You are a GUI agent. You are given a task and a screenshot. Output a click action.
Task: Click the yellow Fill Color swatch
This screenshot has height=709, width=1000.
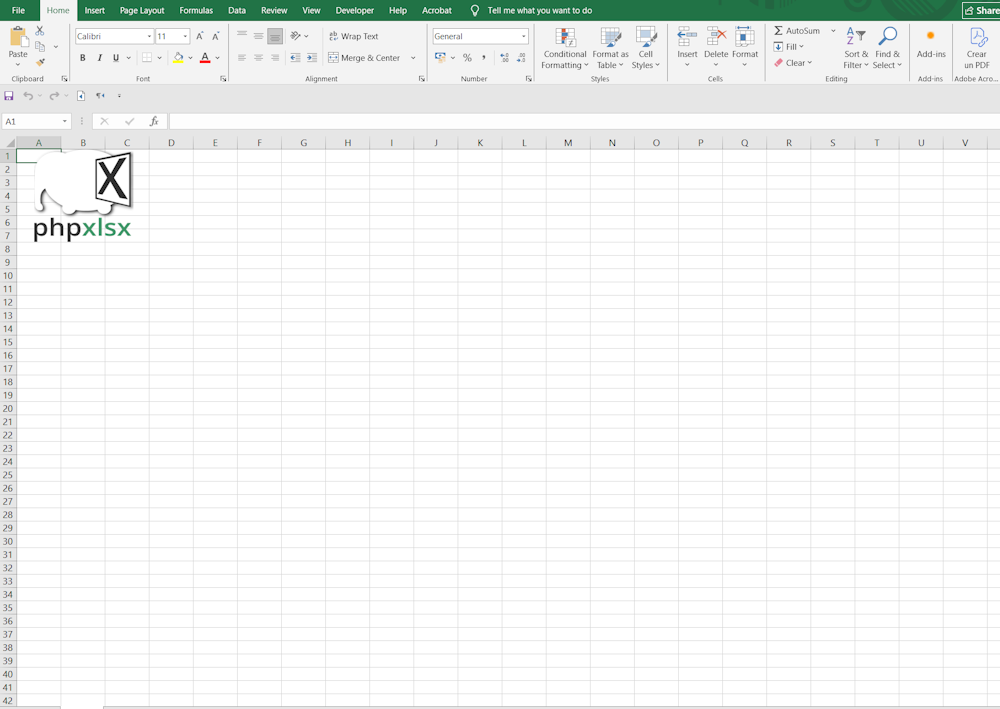pos(178,58)
